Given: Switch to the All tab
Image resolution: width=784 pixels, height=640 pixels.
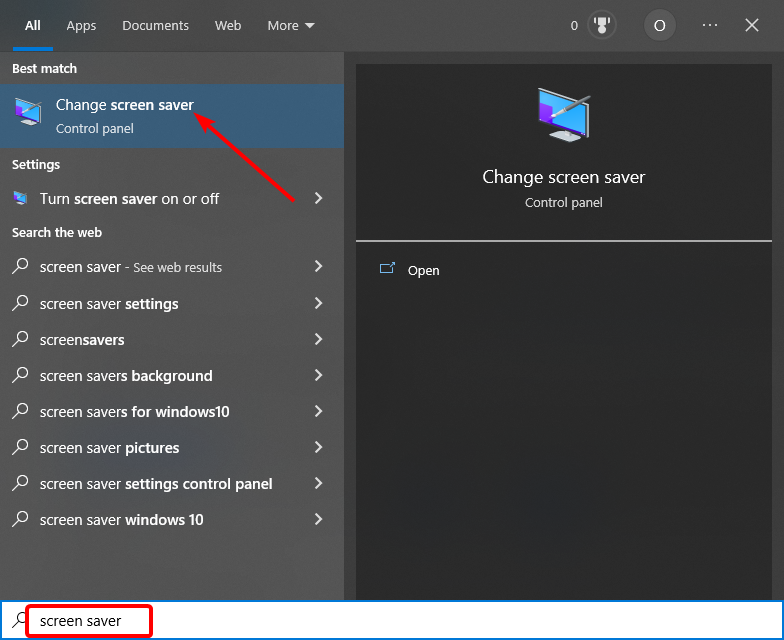Looking at the screenshot, I should 33,26.
